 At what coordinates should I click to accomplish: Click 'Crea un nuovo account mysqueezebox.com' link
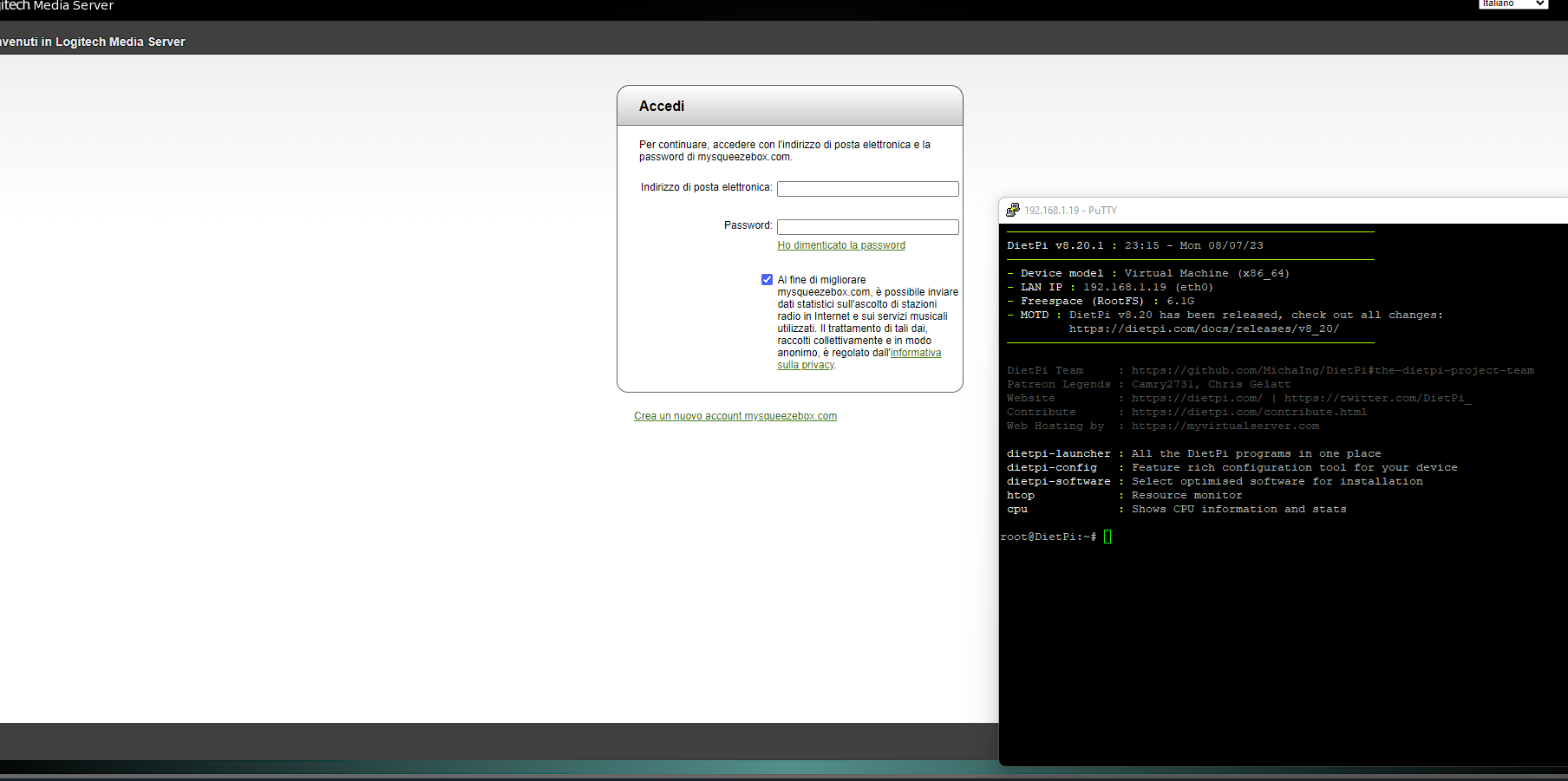click(735, 416)
